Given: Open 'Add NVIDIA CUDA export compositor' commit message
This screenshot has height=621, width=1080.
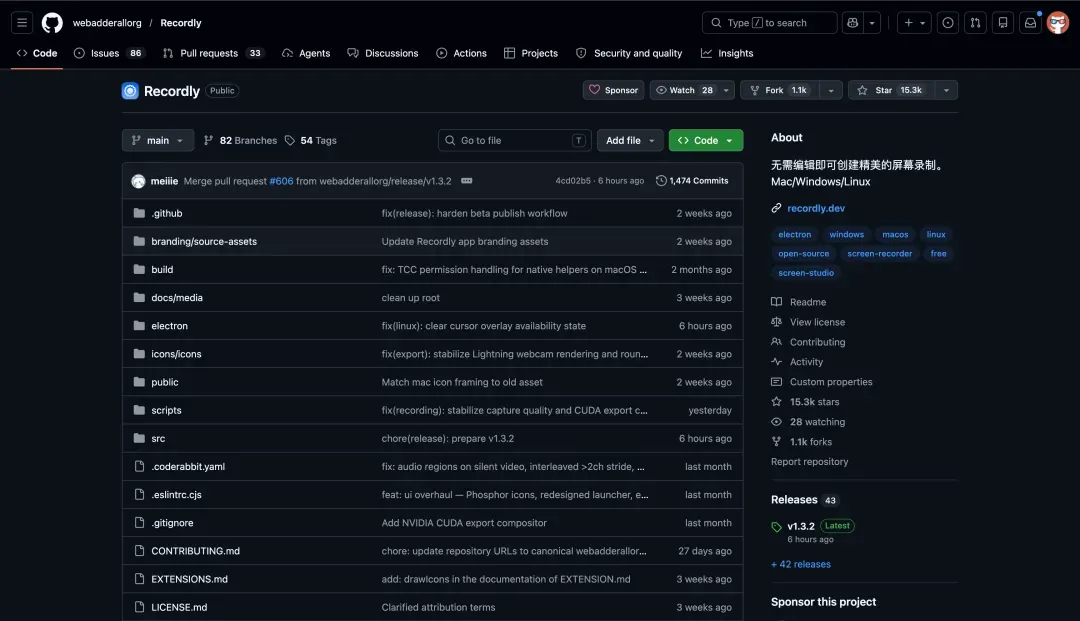Looking at the screenshot, I should coord(464,523).
